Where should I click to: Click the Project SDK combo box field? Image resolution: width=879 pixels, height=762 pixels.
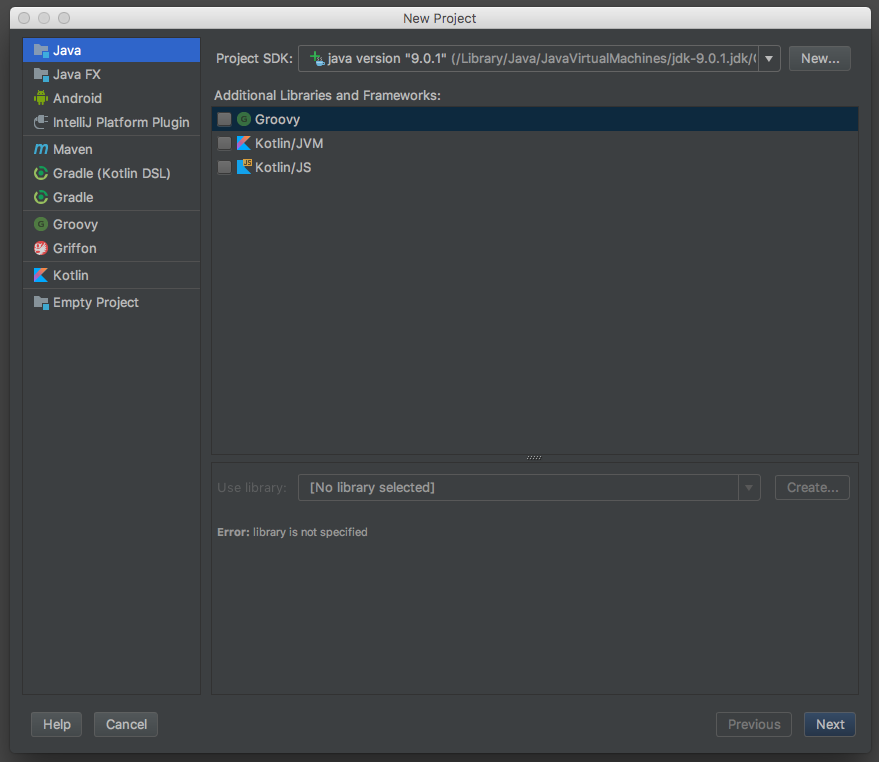tap(539, 58)
